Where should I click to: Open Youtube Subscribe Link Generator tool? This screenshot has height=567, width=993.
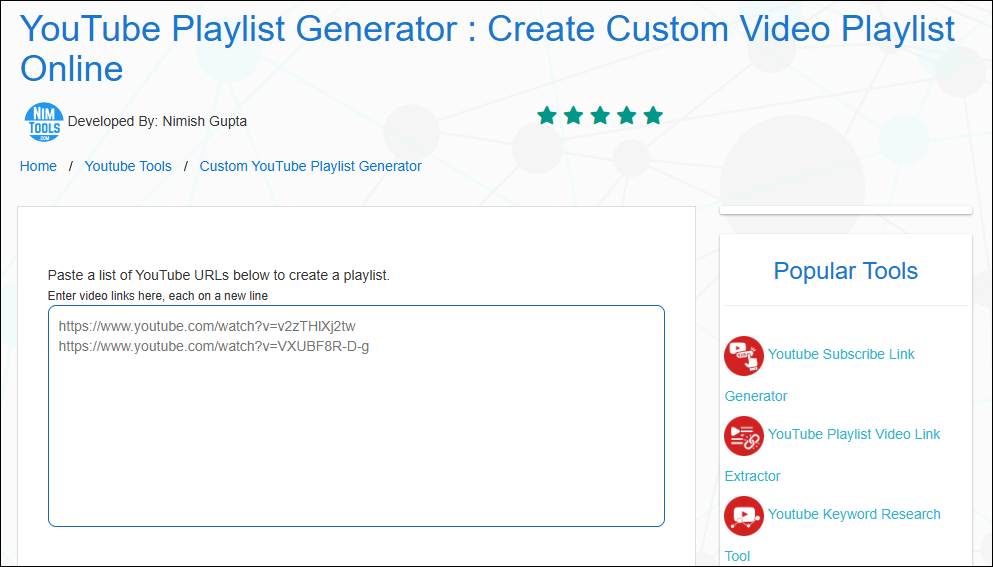(x=841, y=355)
